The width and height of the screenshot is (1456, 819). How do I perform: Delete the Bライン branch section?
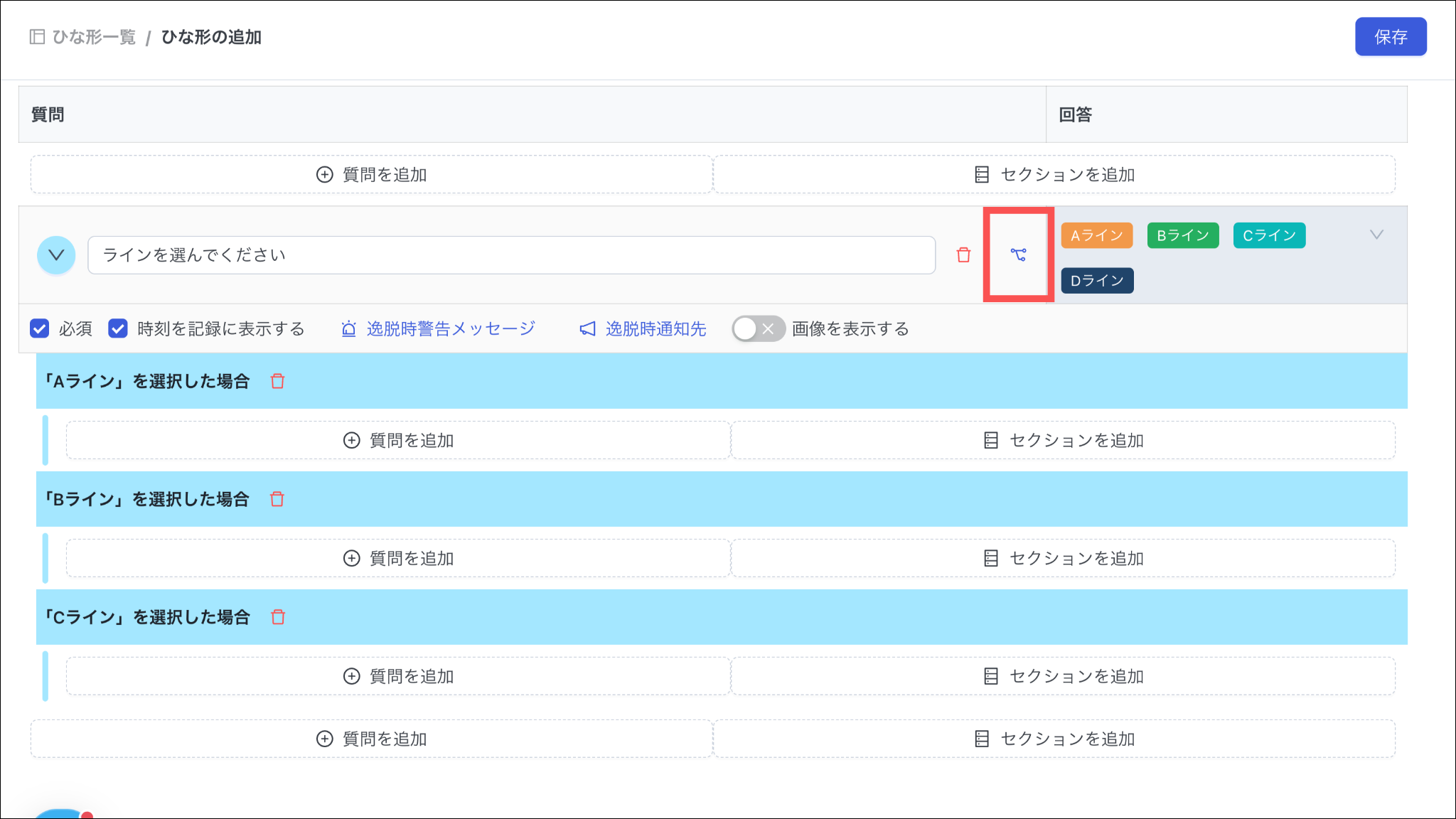[277, 499]
